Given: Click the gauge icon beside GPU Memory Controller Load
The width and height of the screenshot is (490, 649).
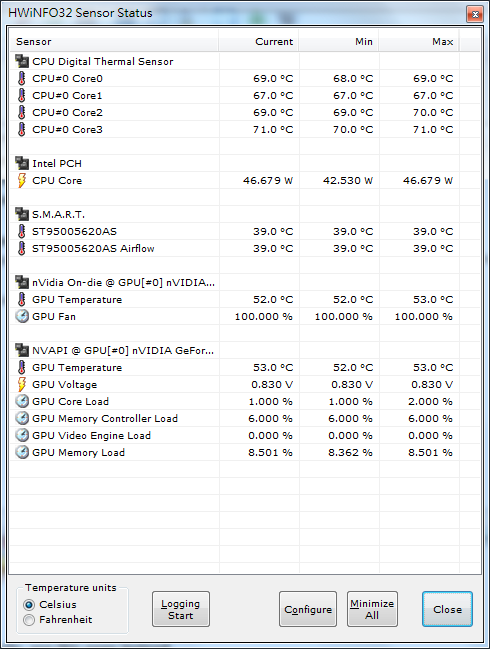Looking at the screenshot, I should (x=22, y=418).
